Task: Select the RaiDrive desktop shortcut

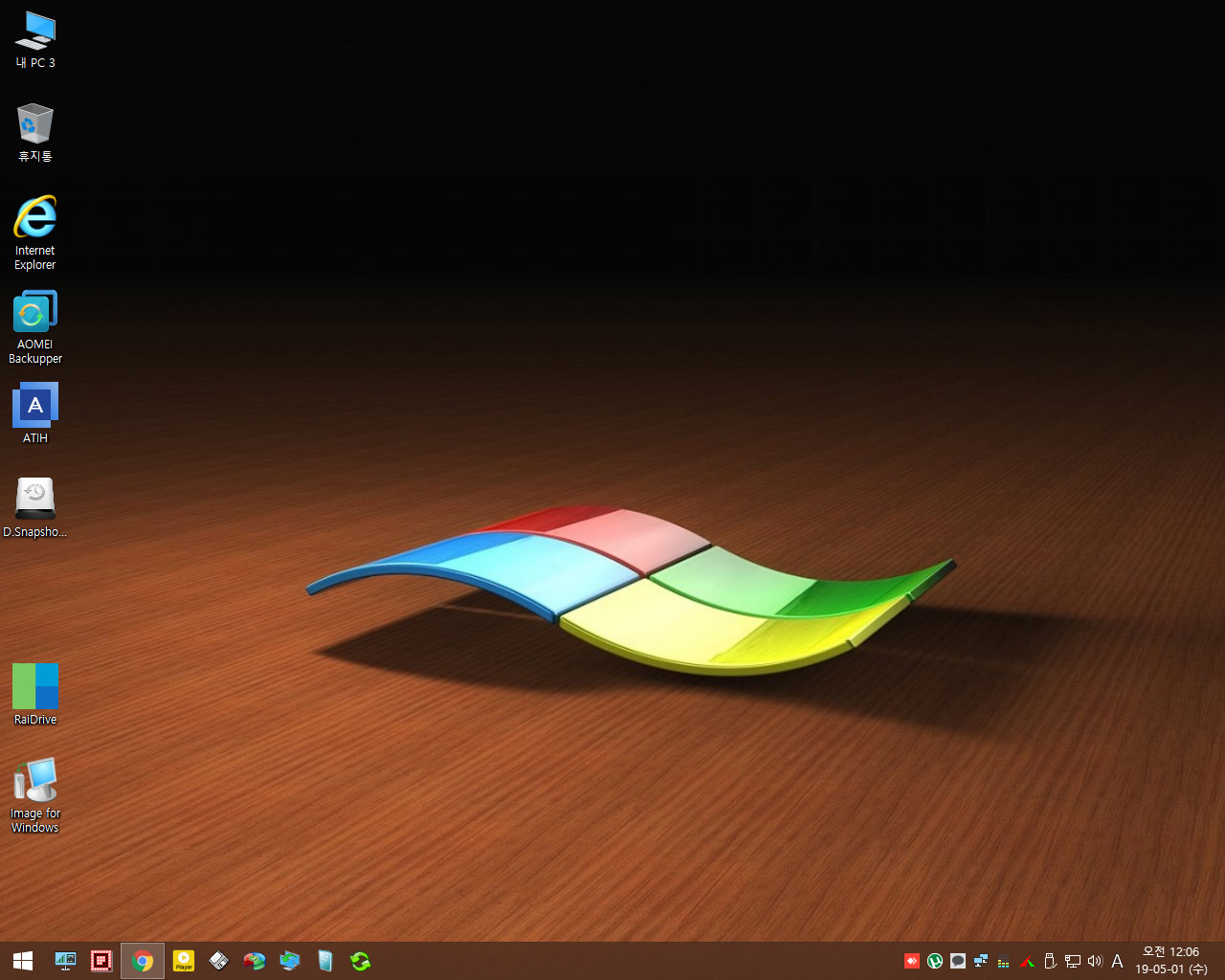Action: [x=35, y=695]
